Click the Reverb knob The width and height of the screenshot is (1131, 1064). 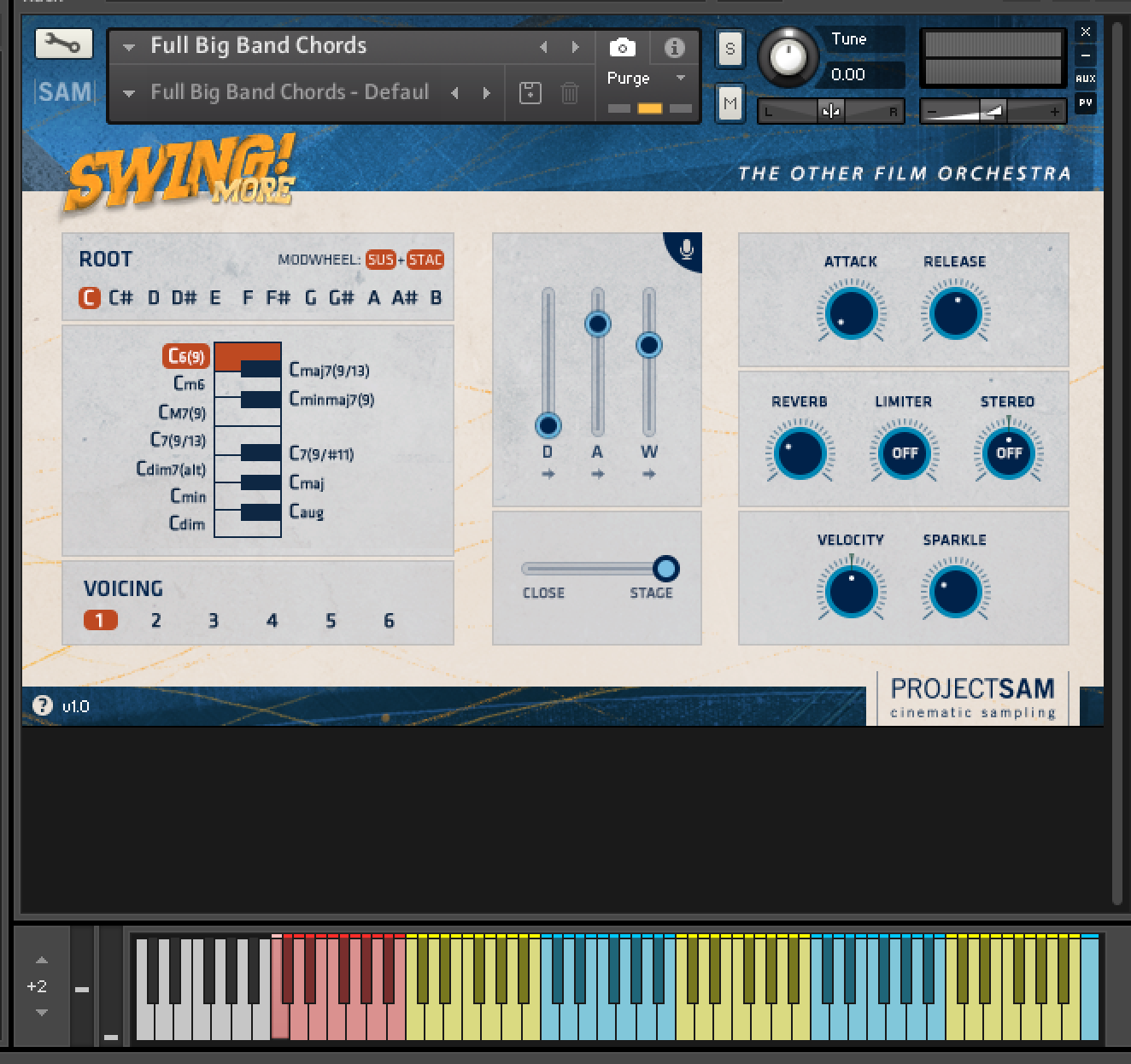click(799, 453)
